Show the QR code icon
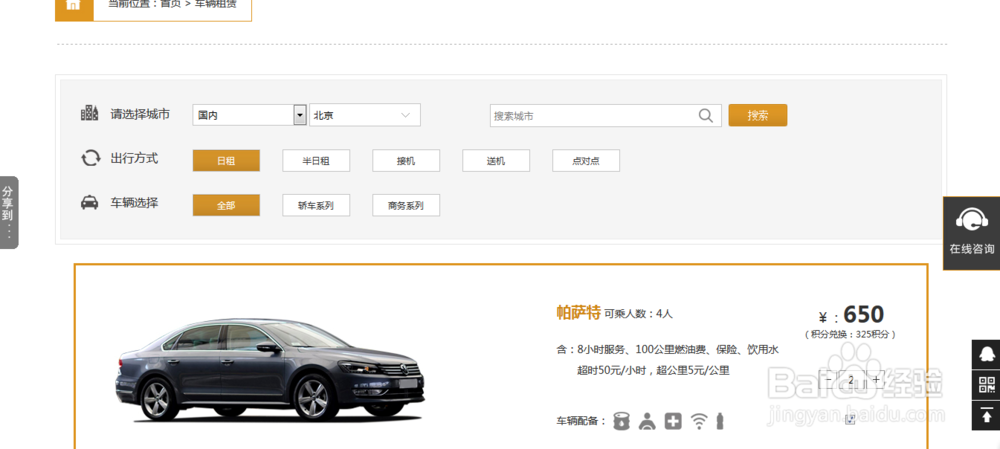Viewport: 1000px width, 449px height. tap(986, 385)
